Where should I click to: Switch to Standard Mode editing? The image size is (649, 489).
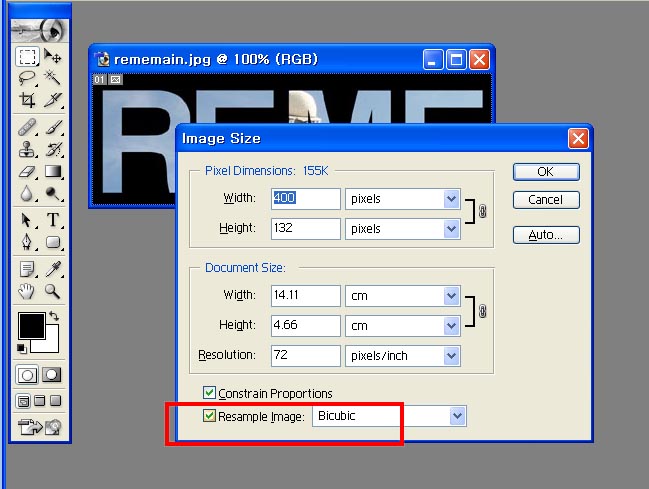[27, 375]
